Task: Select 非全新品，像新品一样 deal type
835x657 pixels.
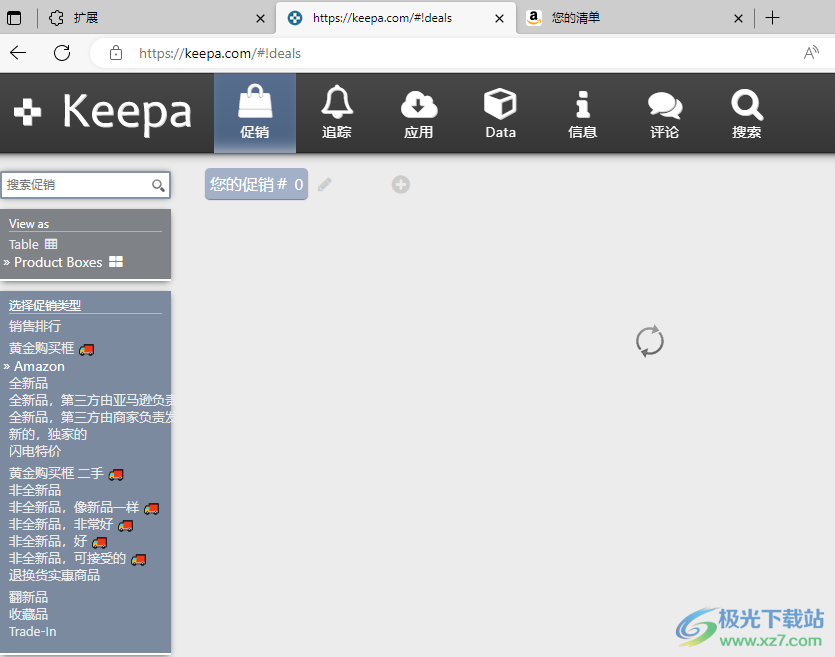Action: coord(84,507)
